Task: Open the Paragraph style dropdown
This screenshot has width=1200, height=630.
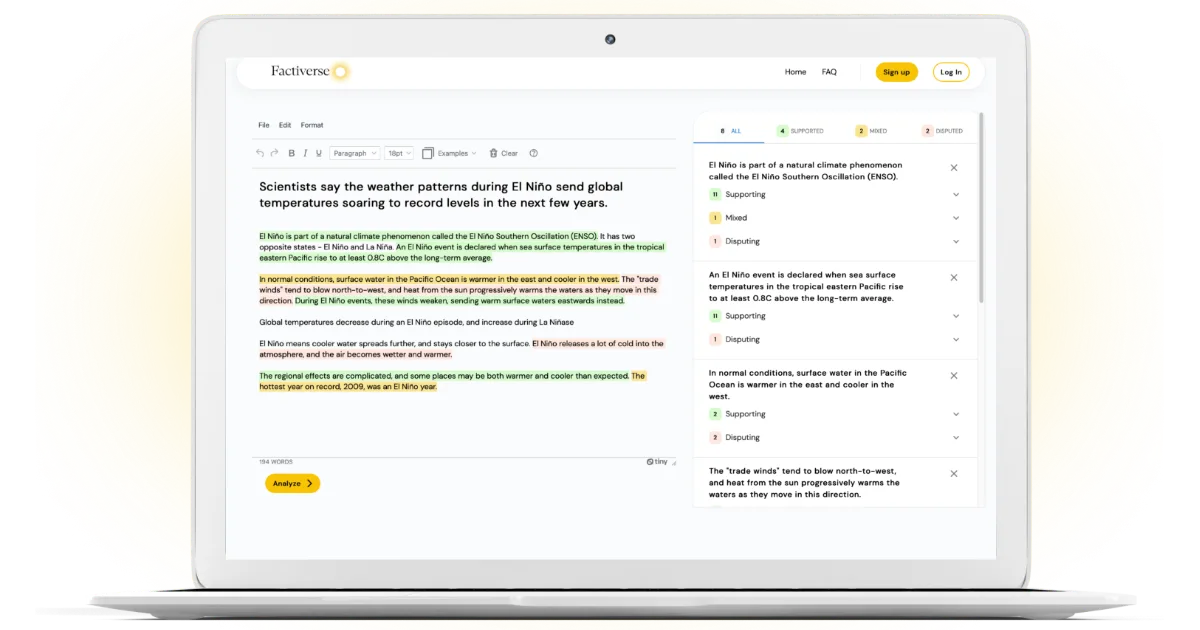Action: tap(355, 153)
